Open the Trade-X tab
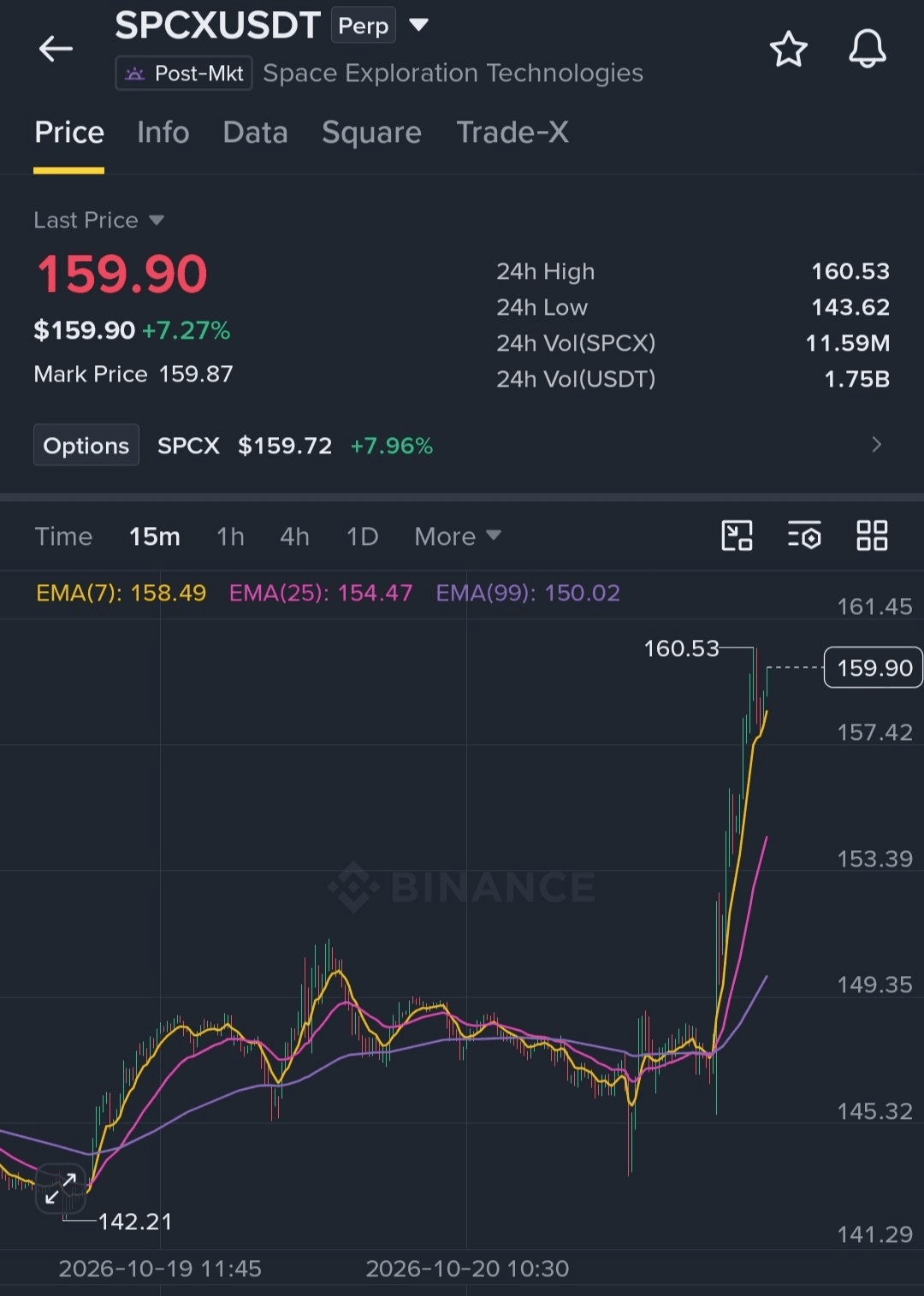 [x=512, y=133]
